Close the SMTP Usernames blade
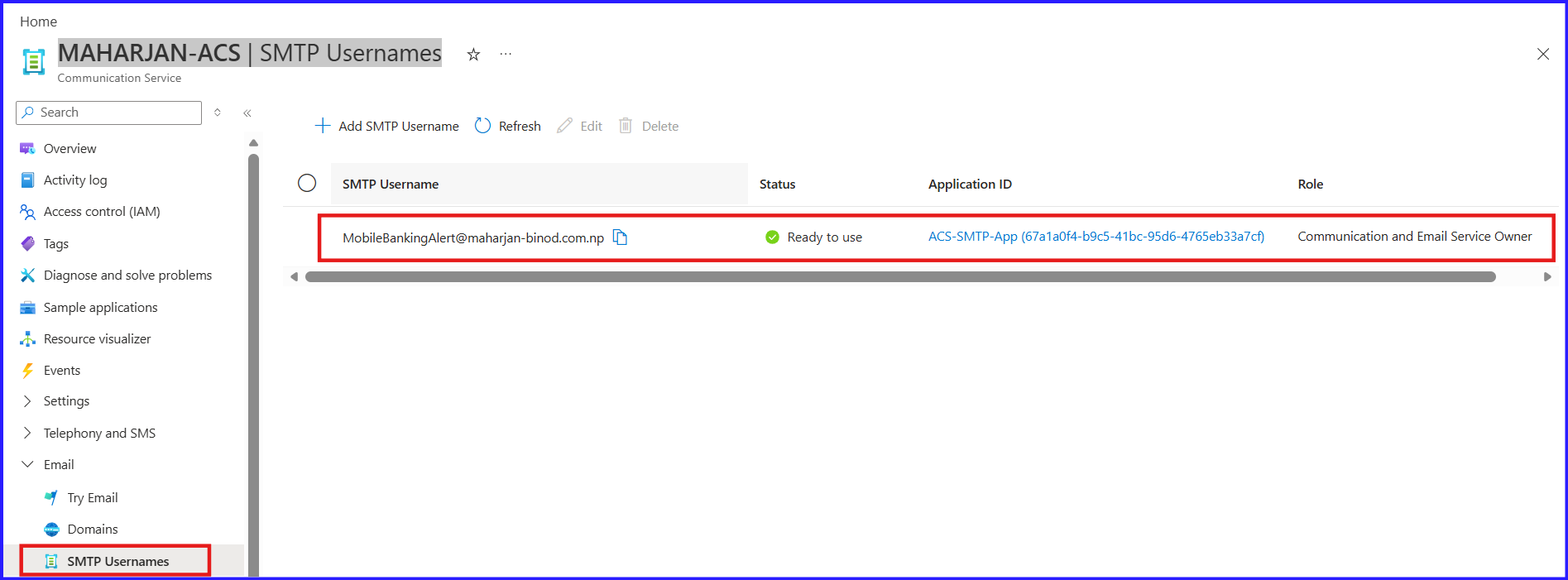The width and height of the screenshot is (1568, 580). (x=1543, y=54)
